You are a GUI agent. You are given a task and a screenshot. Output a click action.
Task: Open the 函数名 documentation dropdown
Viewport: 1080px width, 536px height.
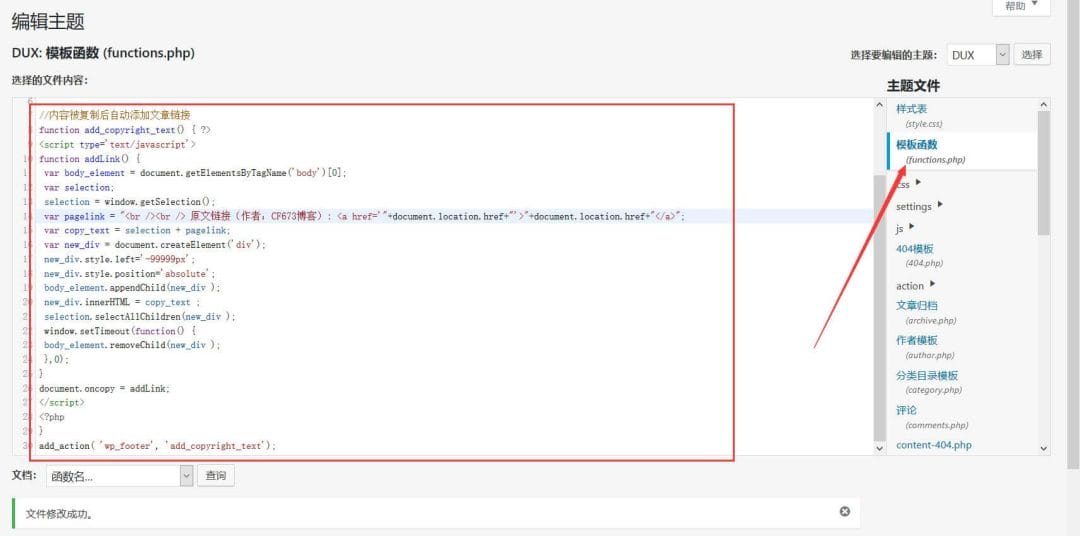(119, 476)
